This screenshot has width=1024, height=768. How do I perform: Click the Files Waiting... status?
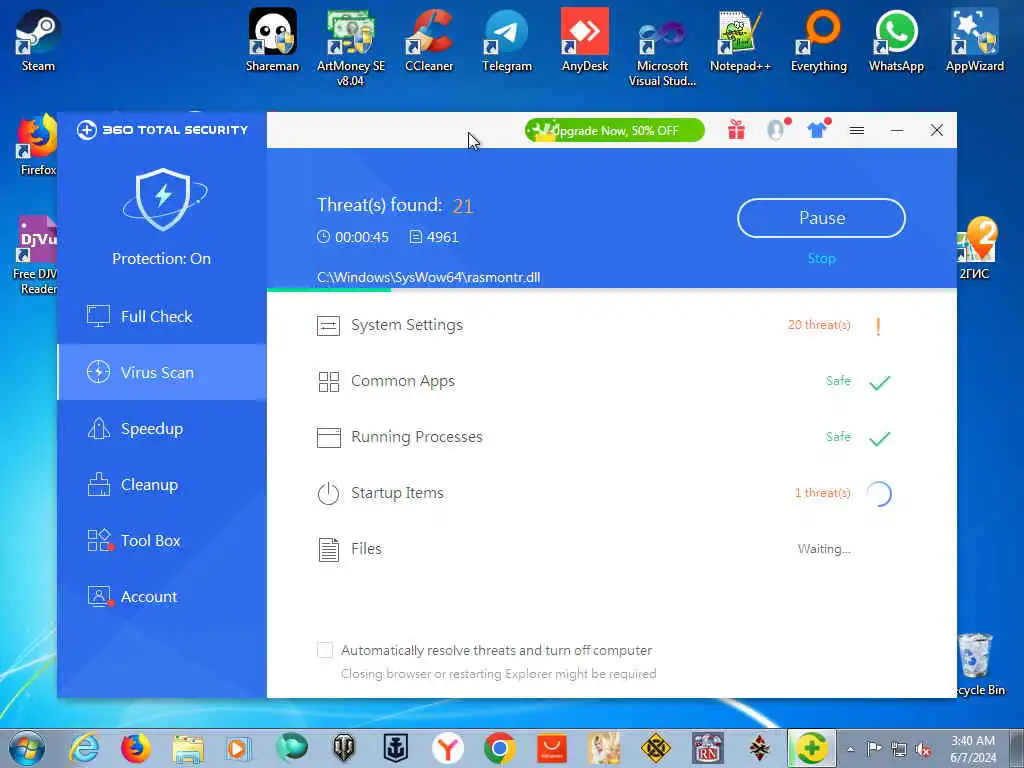click(824, 549)
